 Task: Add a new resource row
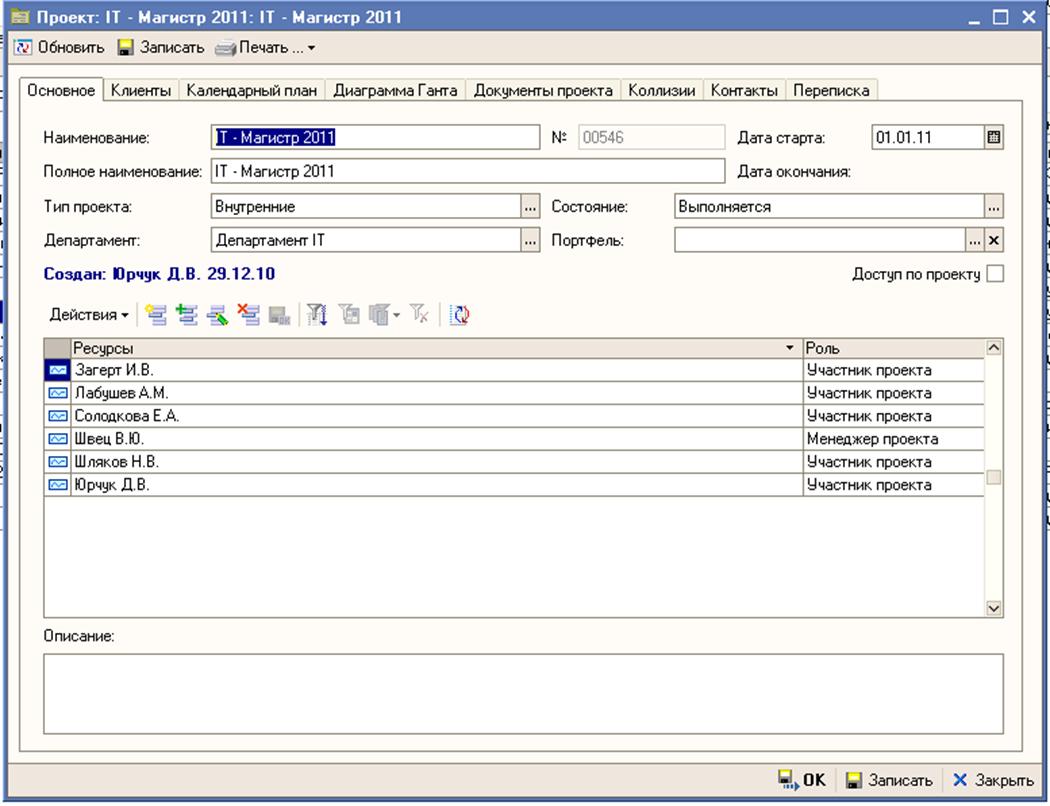[156, 314]
